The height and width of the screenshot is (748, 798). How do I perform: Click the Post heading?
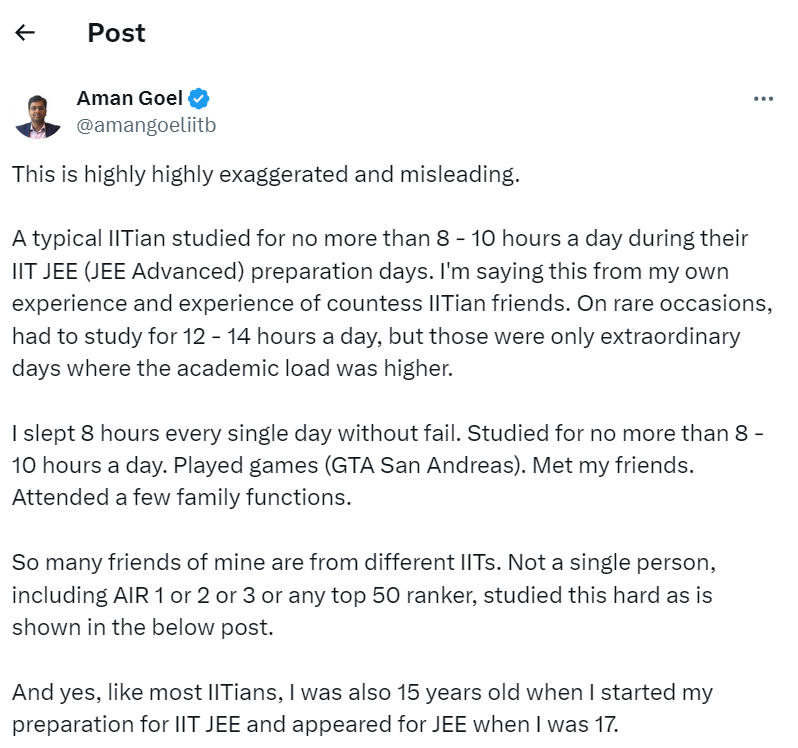[x=116, y=33]
